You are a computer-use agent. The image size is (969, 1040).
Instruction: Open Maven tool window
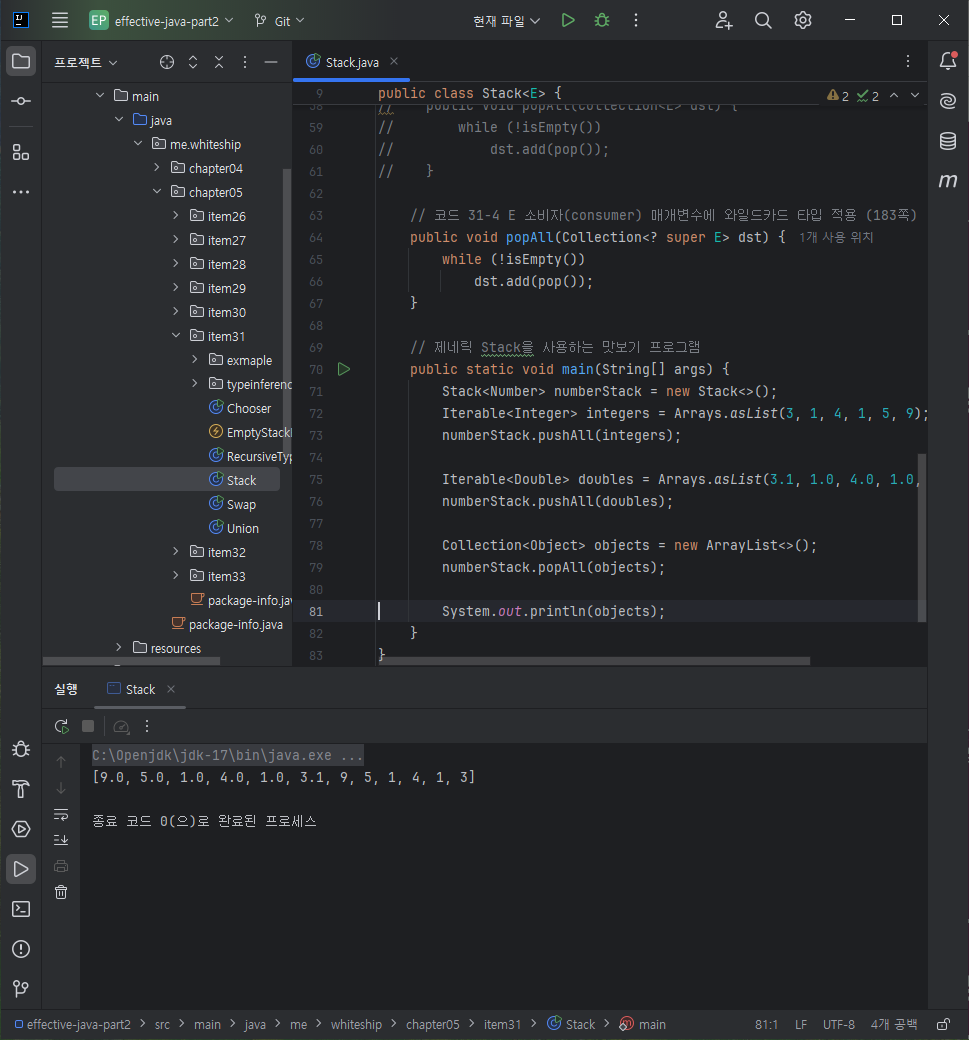point(948,180)
